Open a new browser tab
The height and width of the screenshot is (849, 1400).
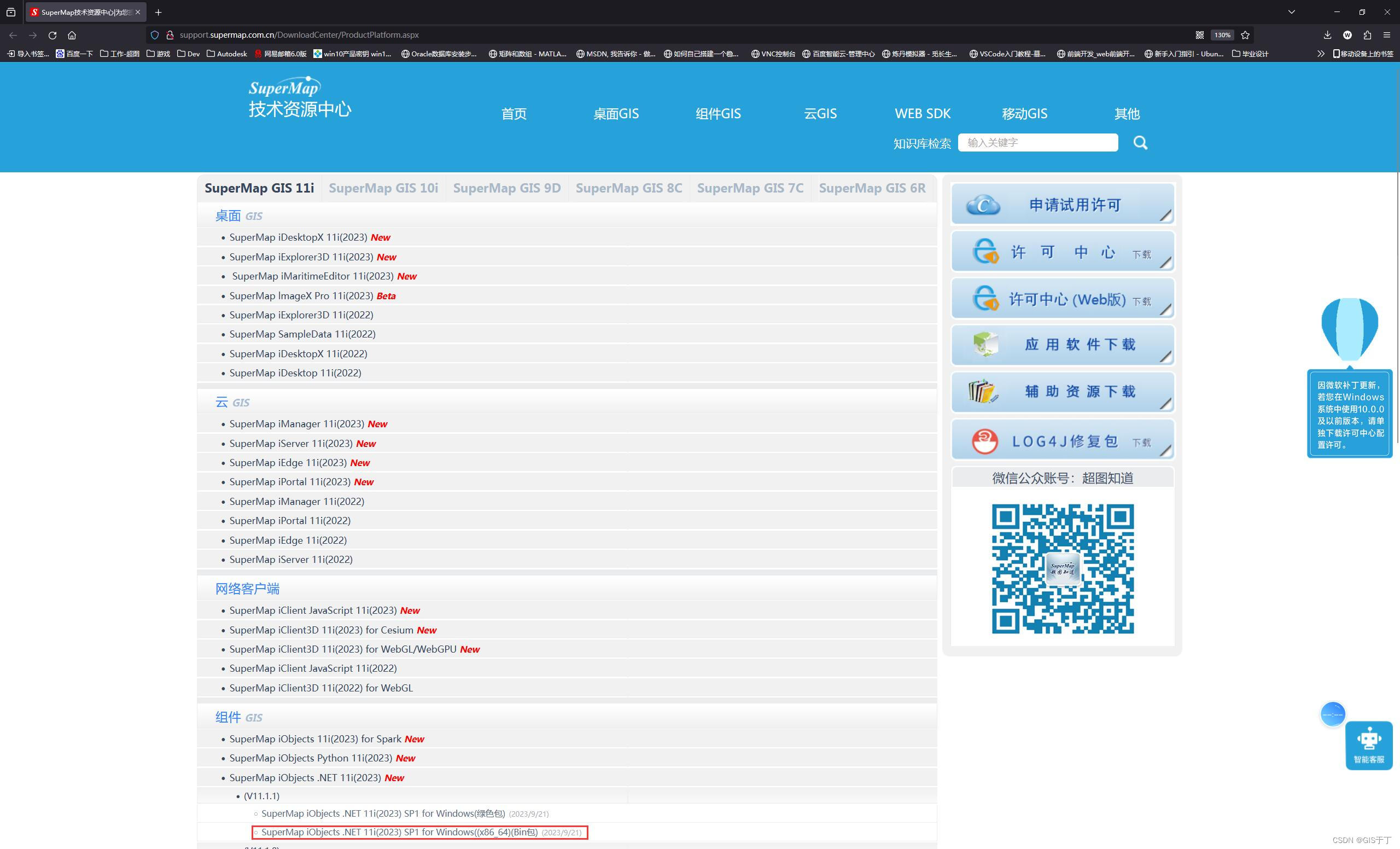coord(158,12)
